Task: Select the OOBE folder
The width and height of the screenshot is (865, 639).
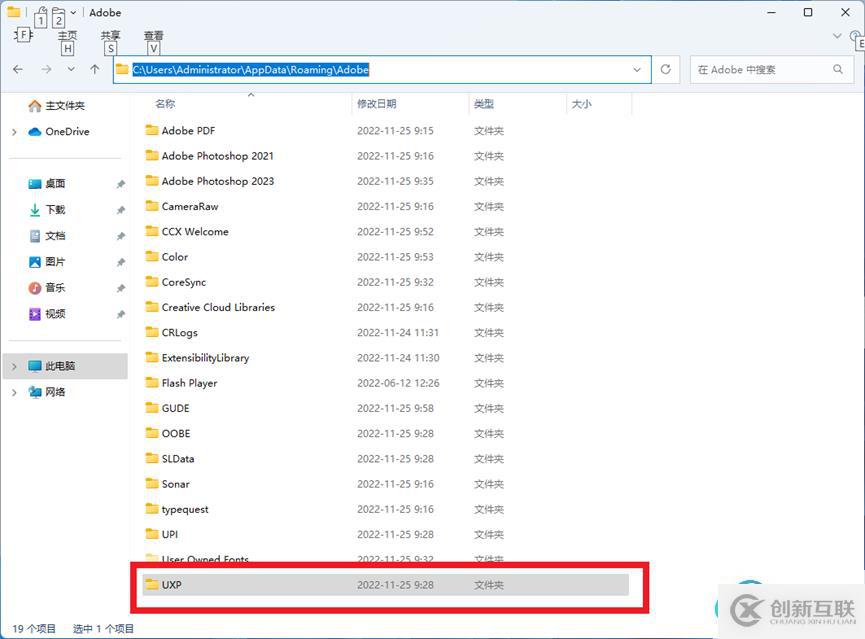Action: pyautogui.click(x=176, y=434)
